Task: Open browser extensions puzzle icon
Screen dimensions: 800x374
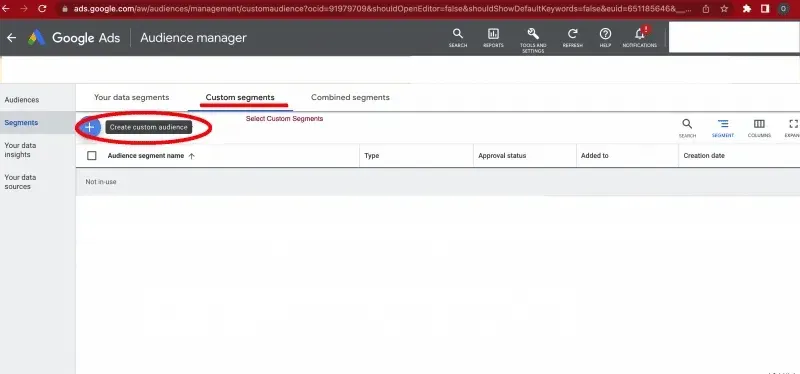Action: [x=747, y=9]
